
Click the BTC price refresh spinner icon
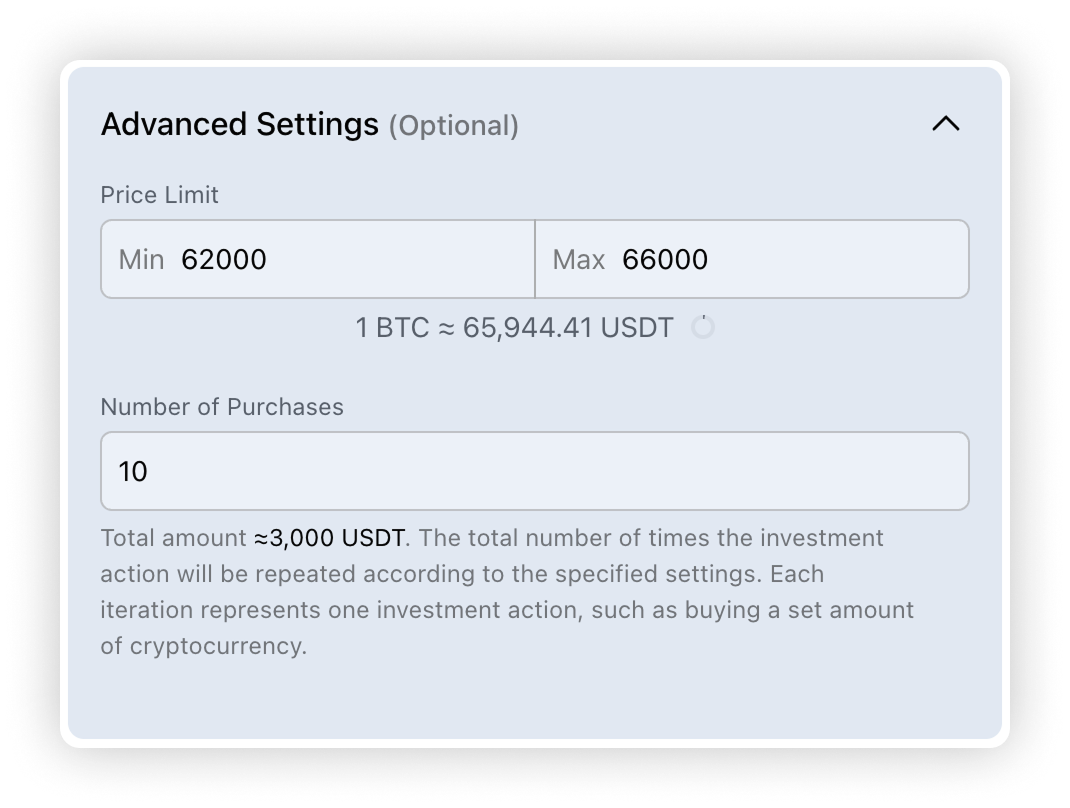703,327
